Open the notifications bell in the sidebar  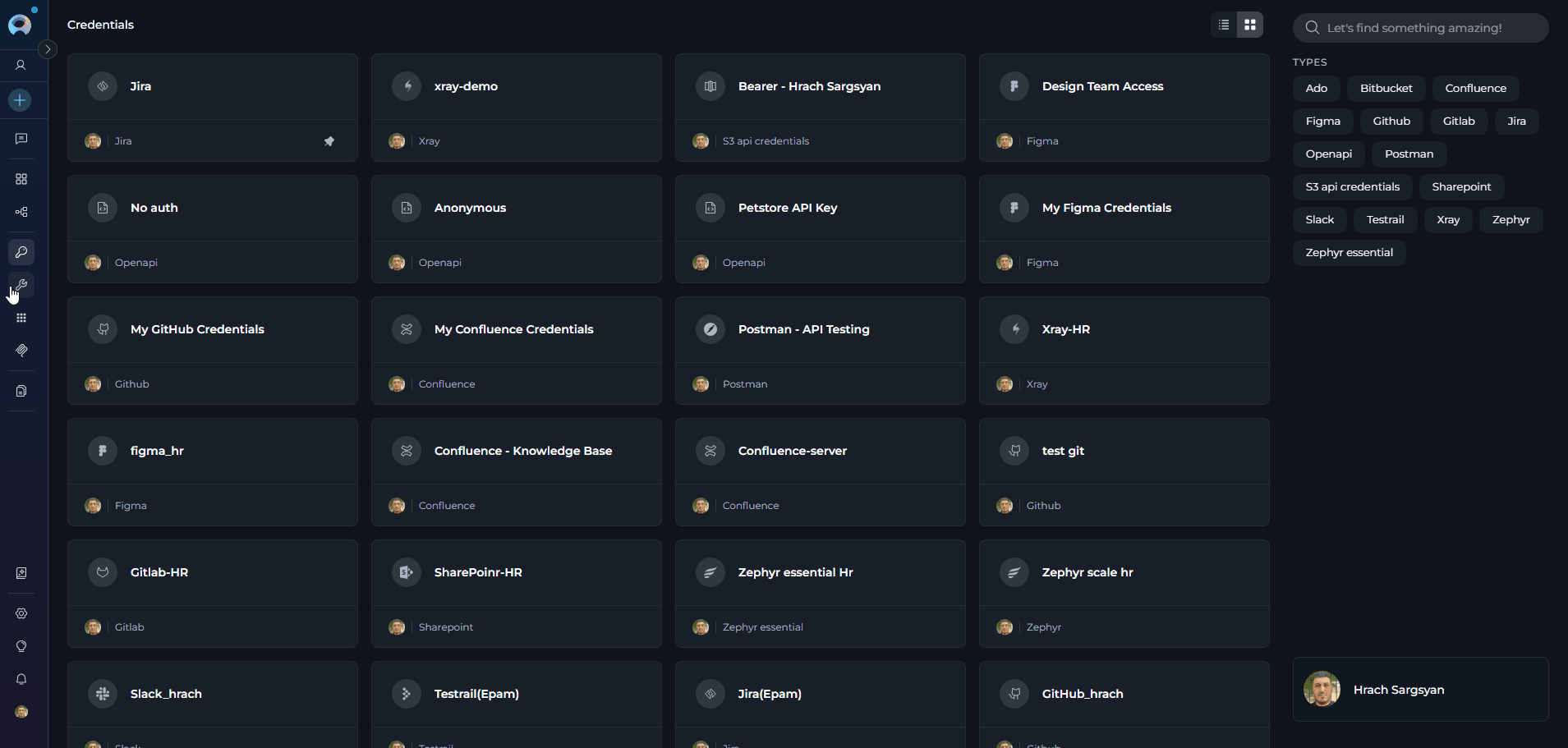coord(21,679)
